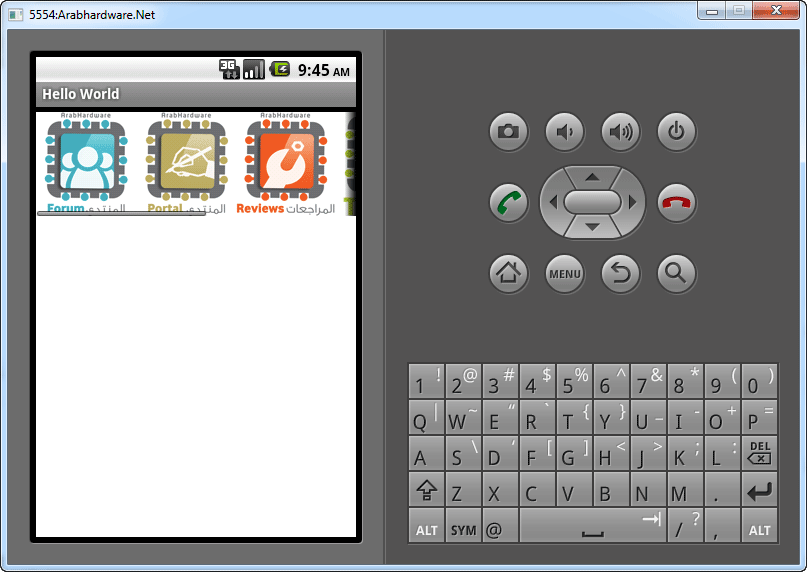Click the MENU hardware button
This screenshot has height=572, width=807.
coord(565,273)
